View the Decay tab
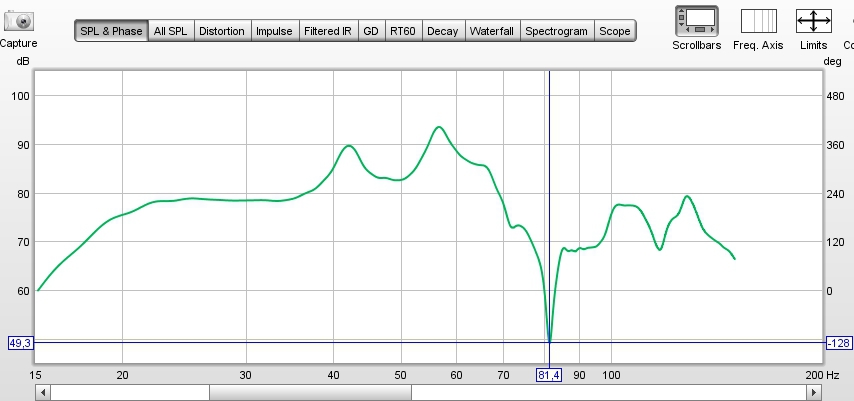The width and height of the screenshot is (854, 401). click(x=442, y=31)
